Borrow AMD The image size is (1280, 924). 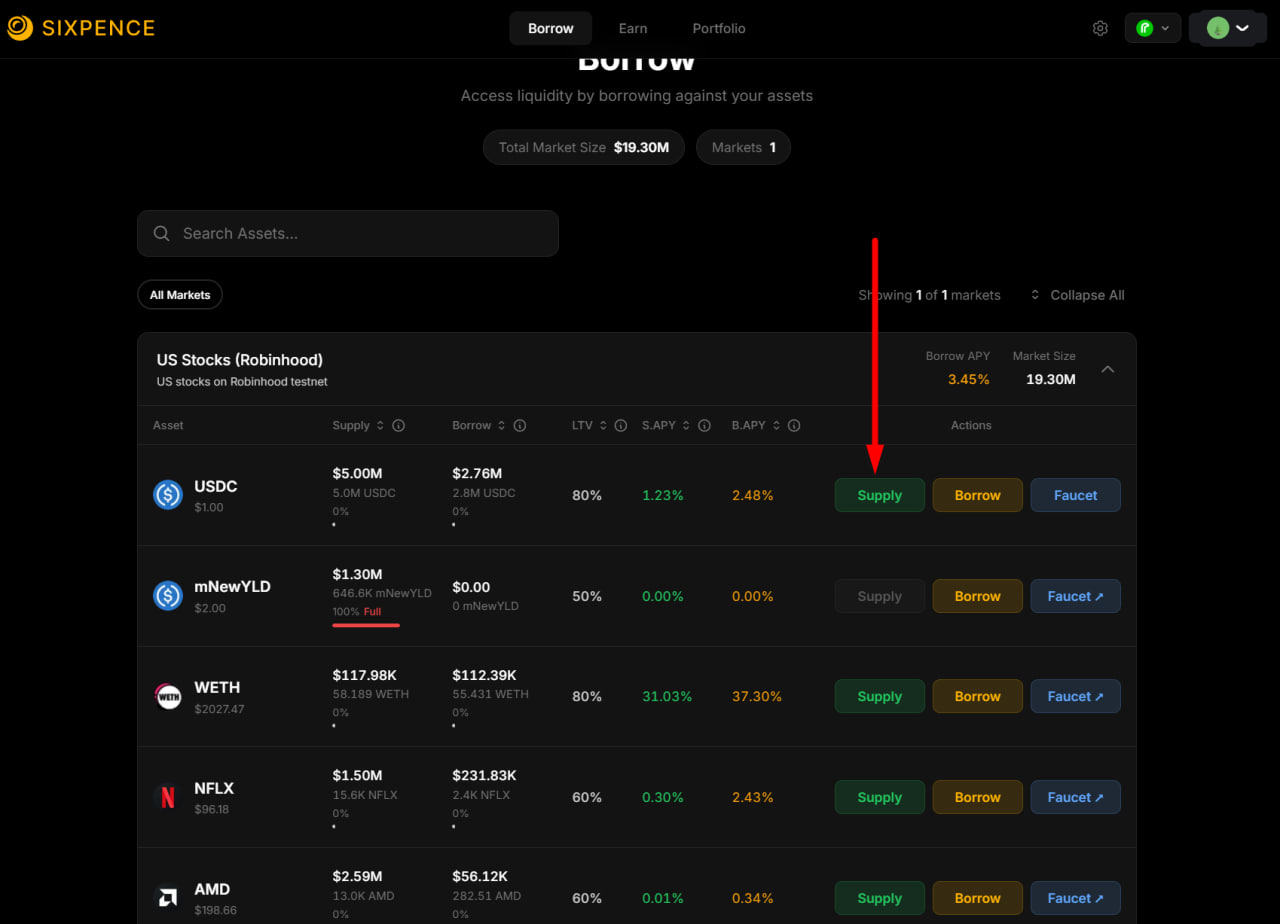coord(978,898)
